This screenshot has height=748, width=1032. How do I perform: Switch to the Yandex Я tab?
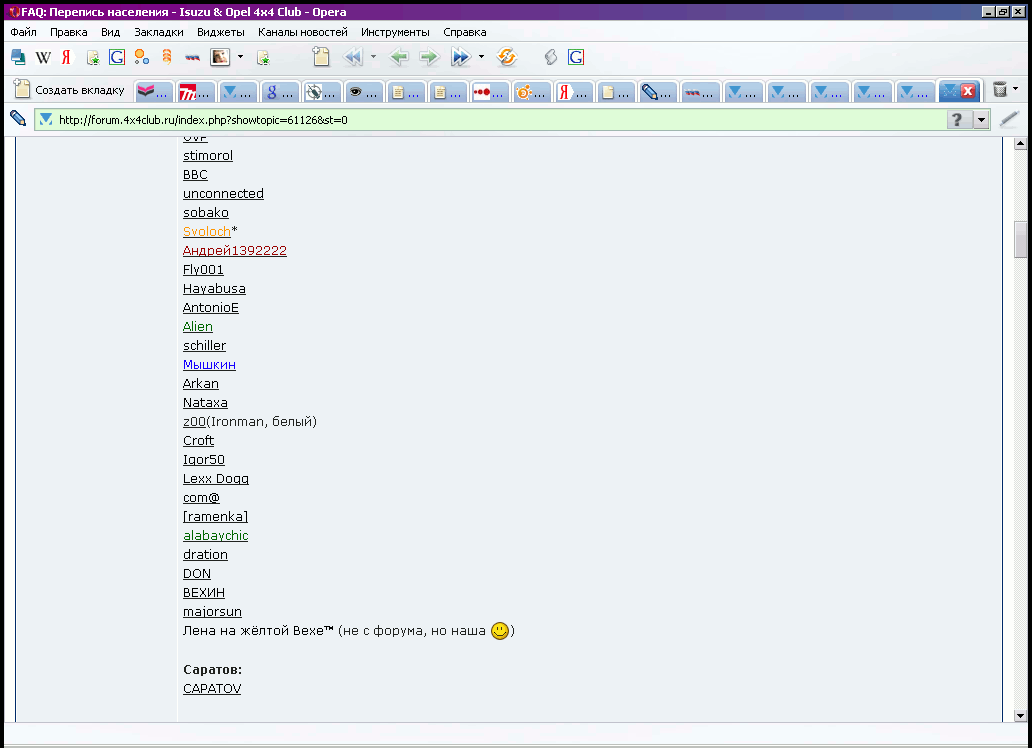tap(576, 92)
